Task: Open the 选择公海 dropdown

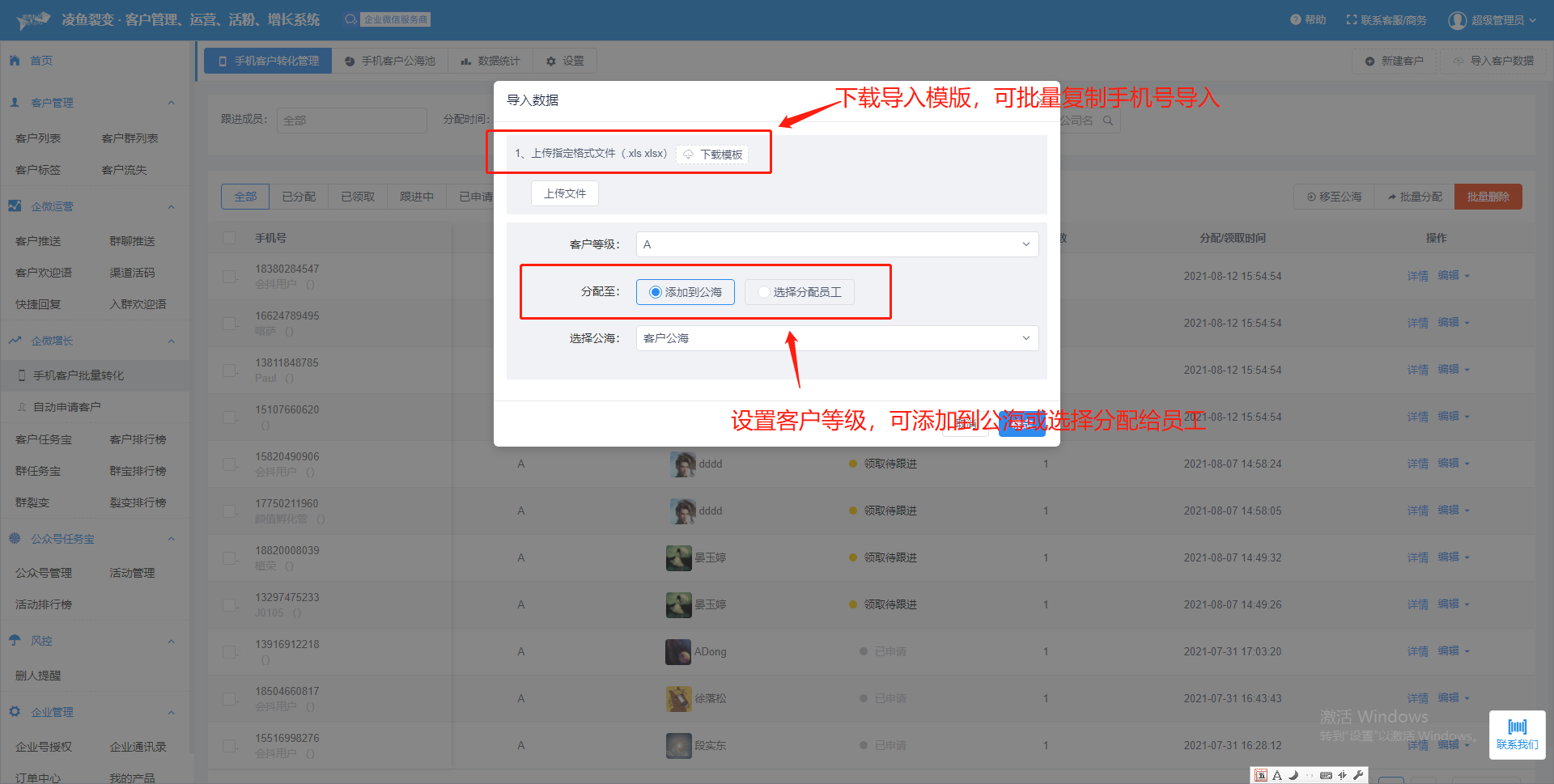Action: (836, 338)
